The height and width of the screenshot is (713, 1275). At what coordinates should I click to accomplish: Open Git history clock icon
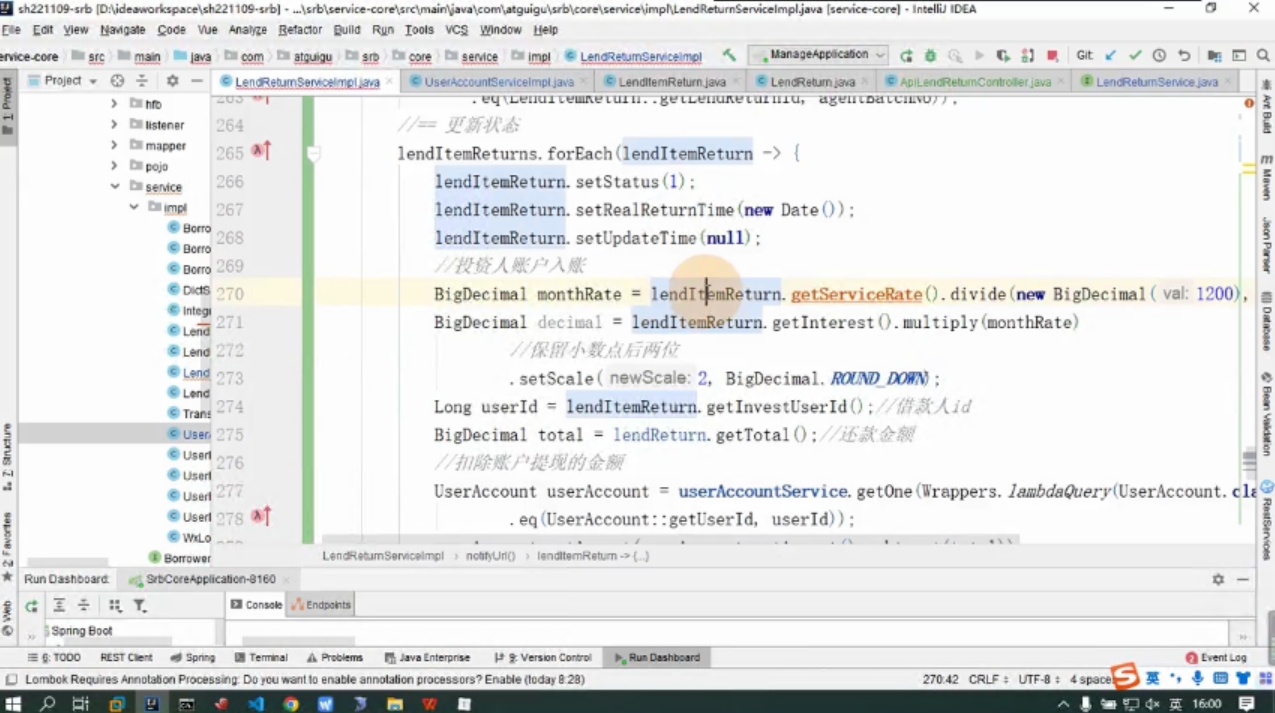[x=1159, y=56]
